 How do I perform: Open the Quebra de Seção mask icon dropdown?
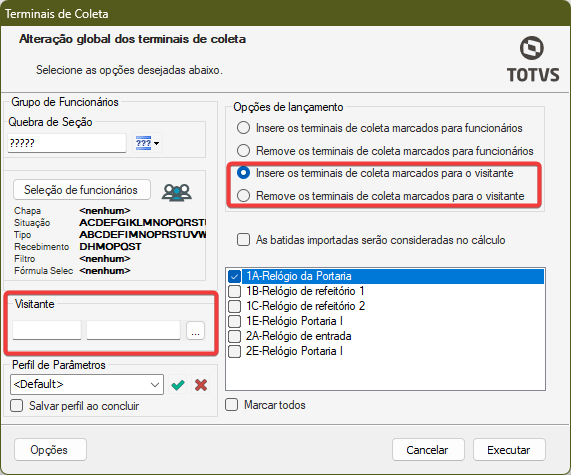coord(147,143)
